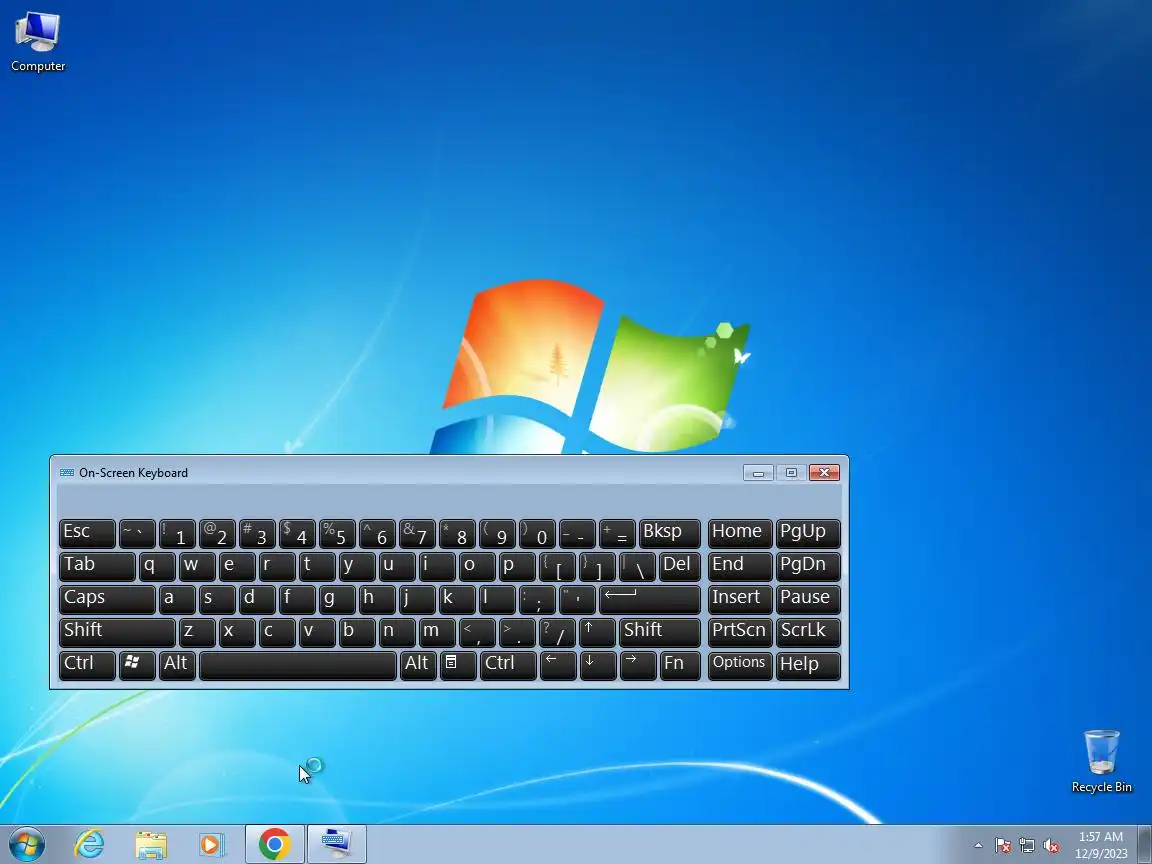Tap the equals plus key
This screenshot has width=1152, height=864.
coord(617,533)
